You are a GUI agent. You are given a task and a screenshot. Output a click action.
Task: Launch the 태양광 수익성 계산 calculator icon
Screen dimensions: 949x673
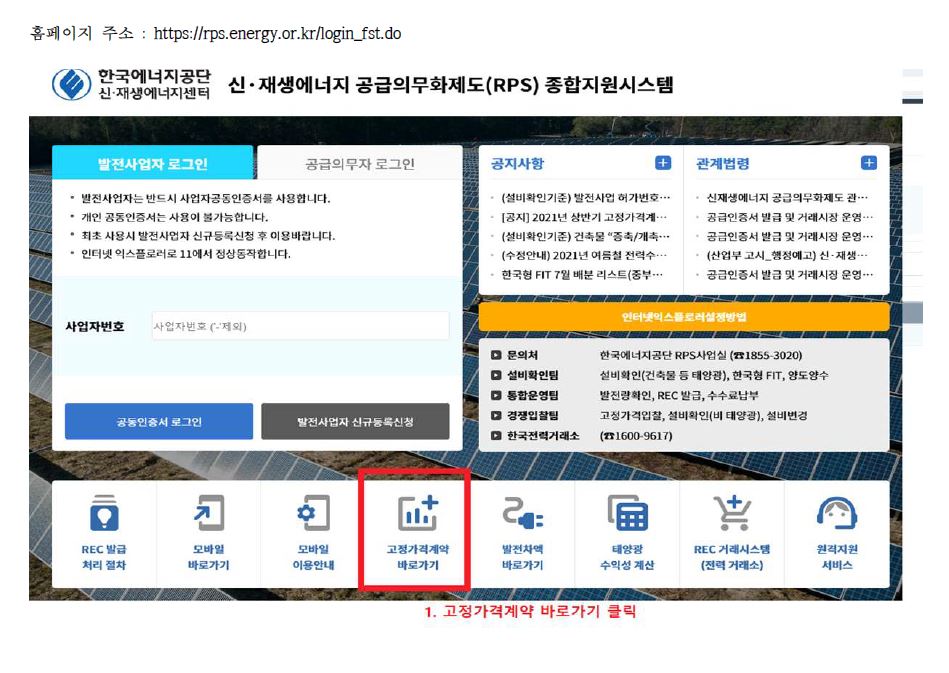(x=627, y=514)
